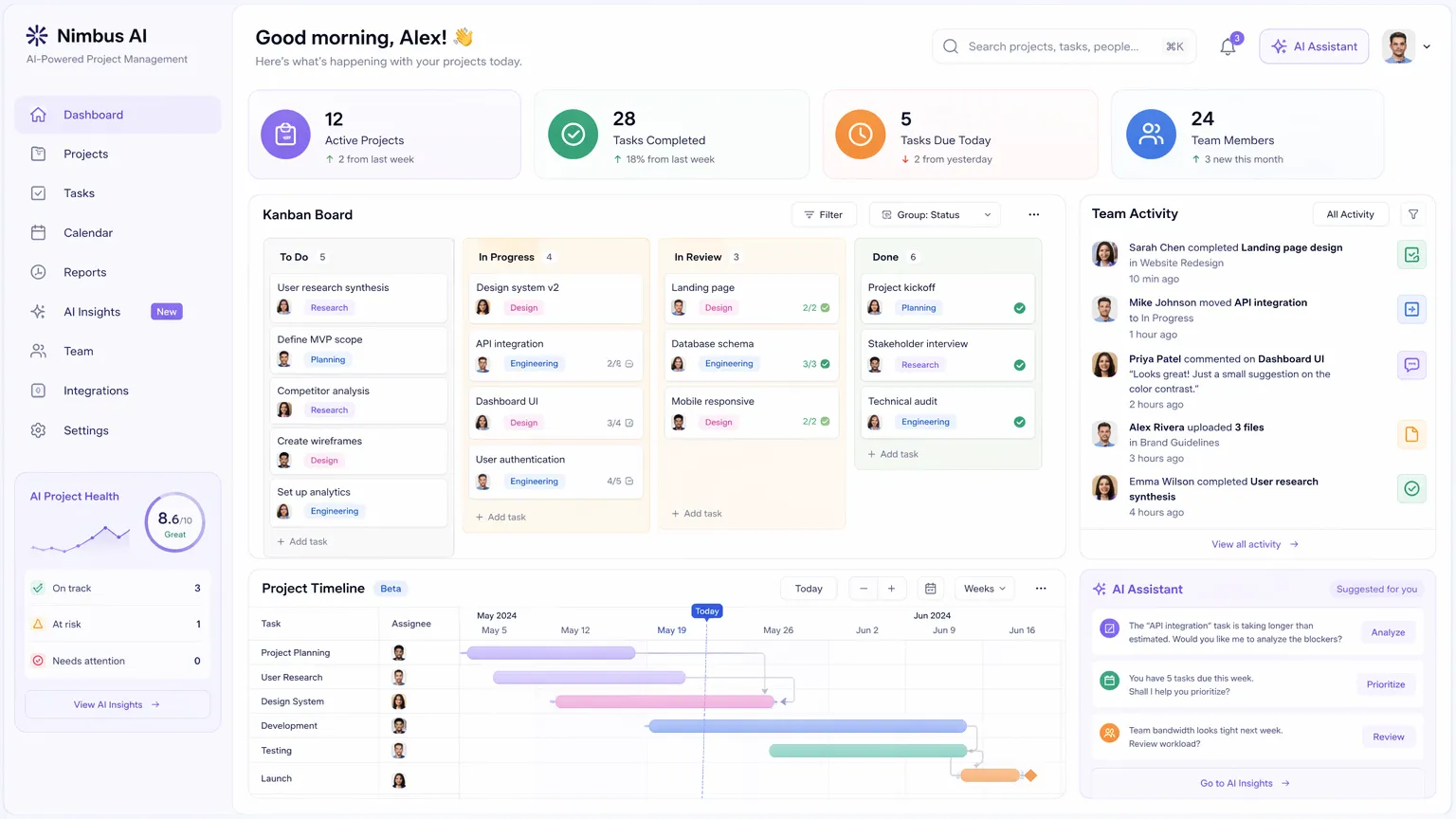Open the Projects section from sidebar
1456x819 pixels.
click(84, 154)
